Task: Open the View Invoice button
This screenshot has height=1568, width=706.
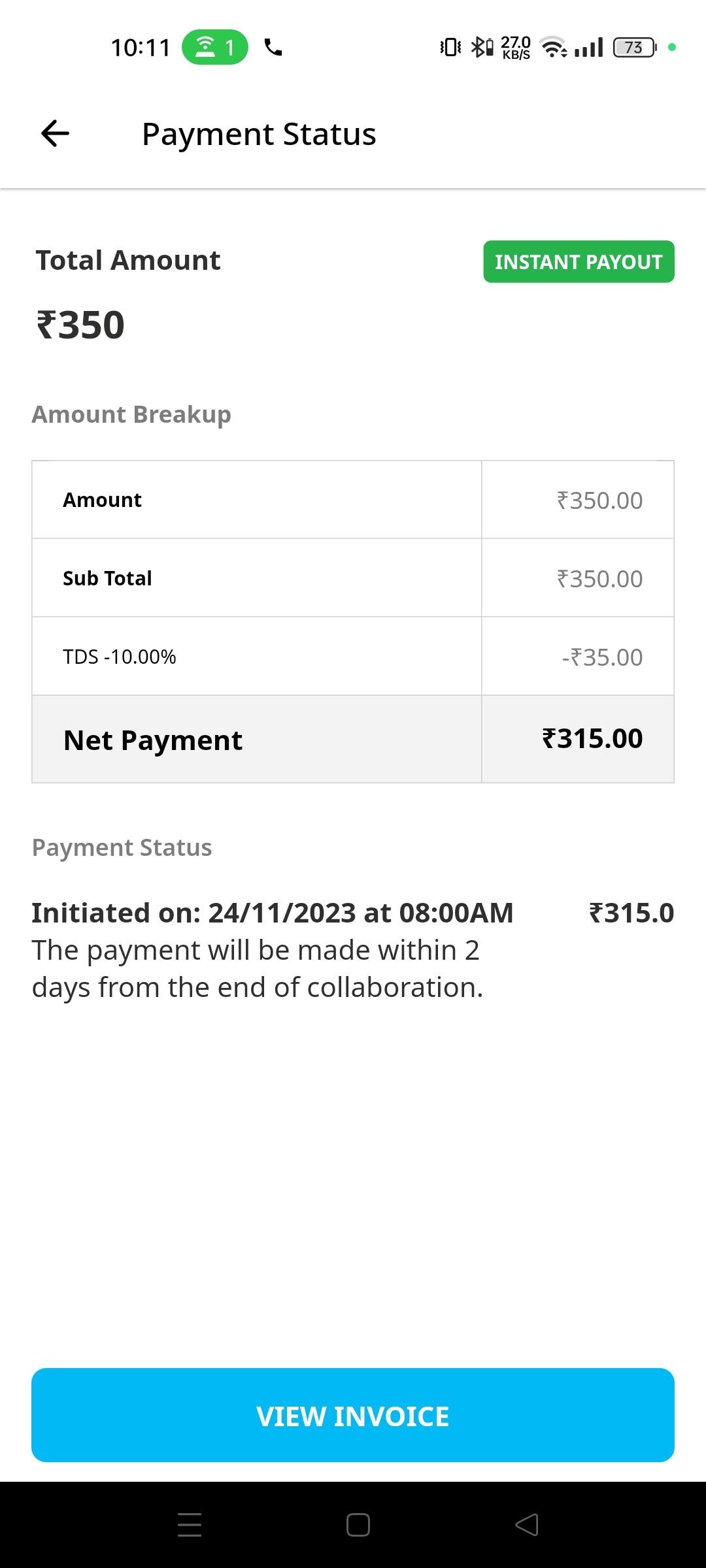Action: (353, 1415)
